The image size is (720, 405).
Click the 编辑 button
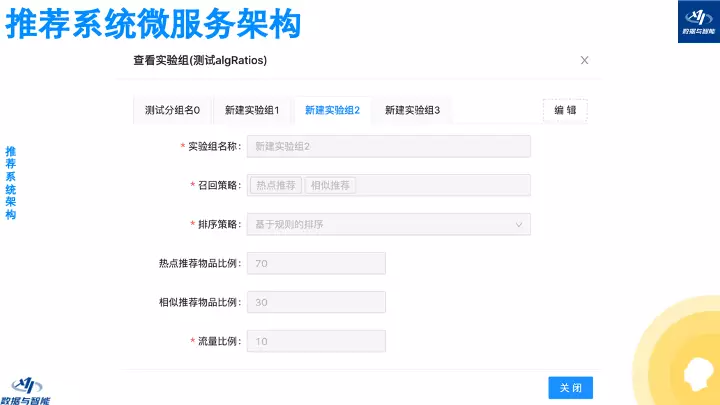click(565, 110)
